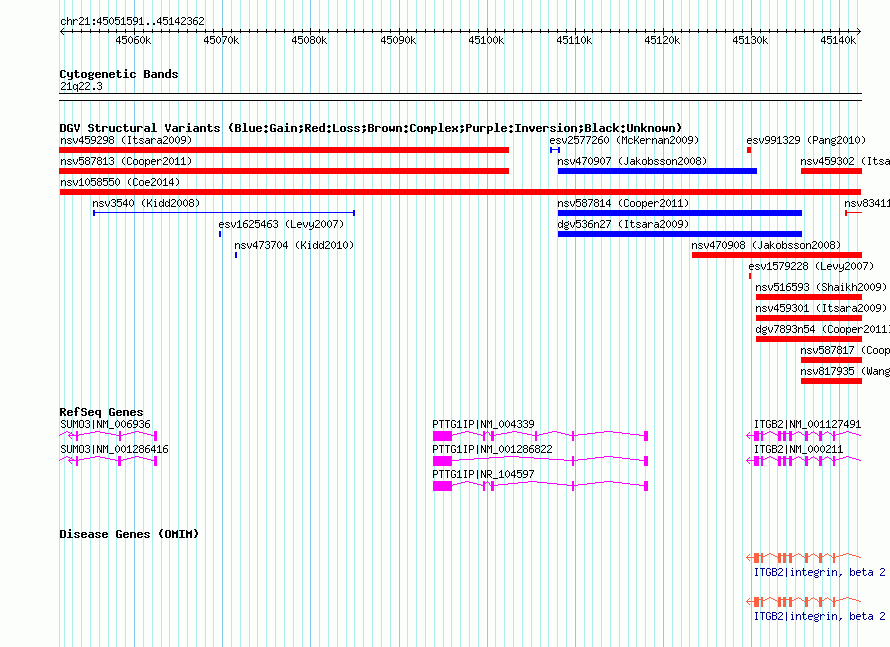The image size is (890, 647).
Task: Select the nsv587814 (Cooper2011) variant label
Action: point(623,203)
